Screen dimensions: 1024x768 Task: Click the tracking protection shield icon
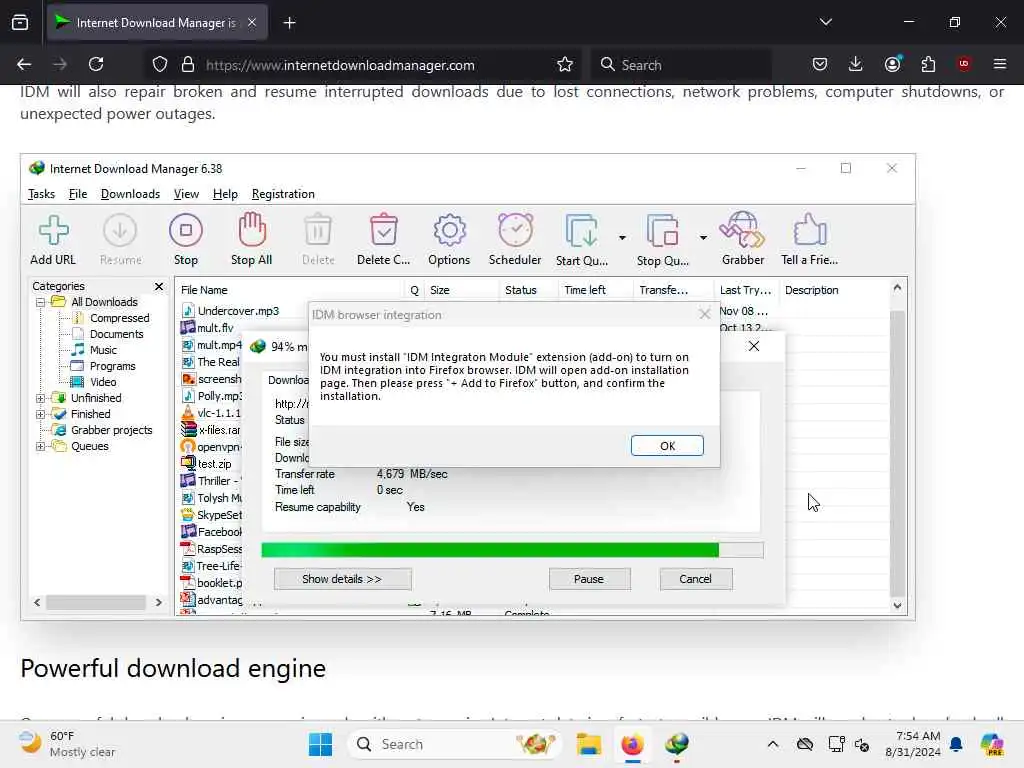coord(160,65)
